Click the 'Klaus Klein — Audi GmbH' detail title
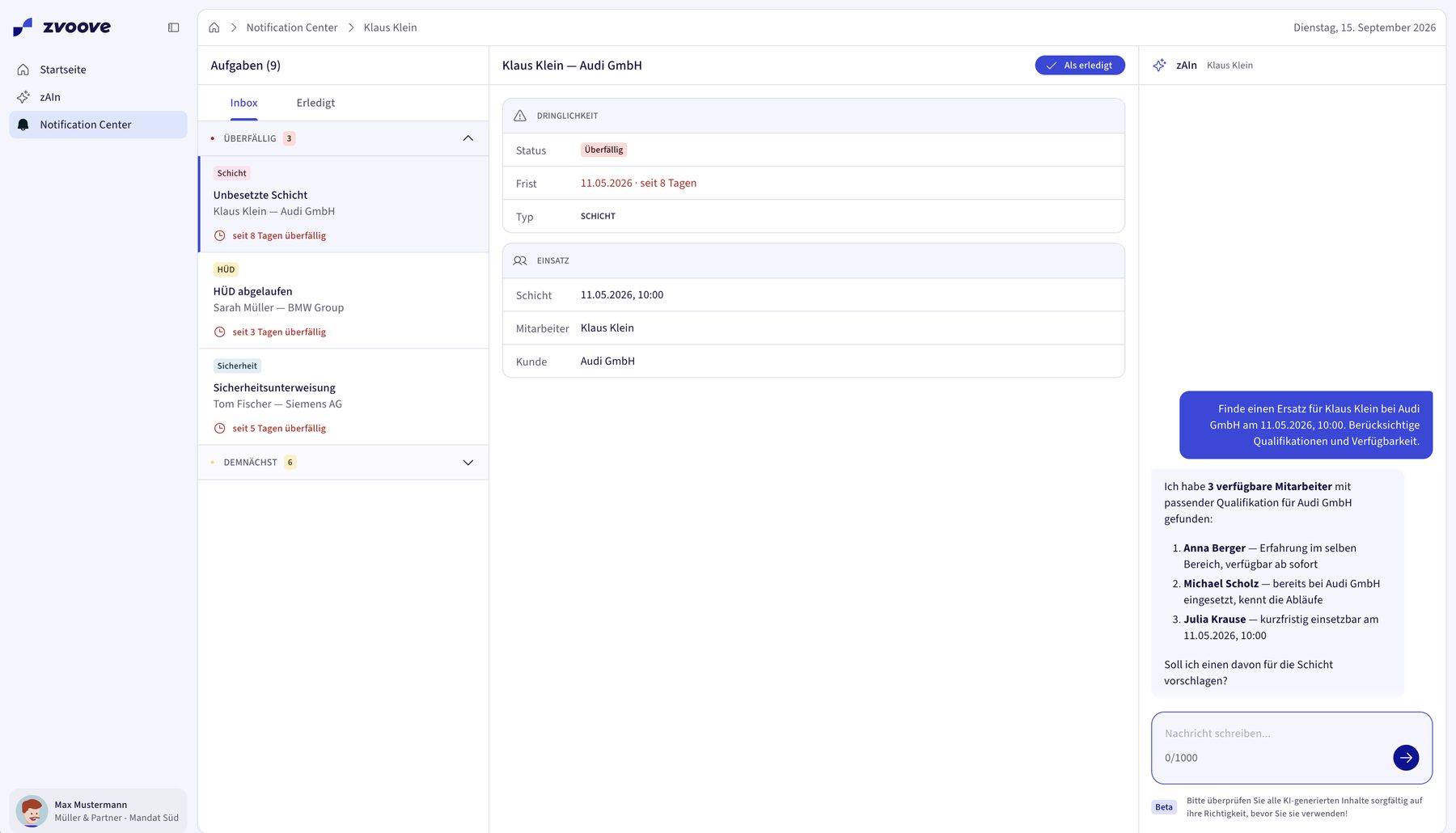This screenshot has height=833, width=1456. (x=572, y=66)
